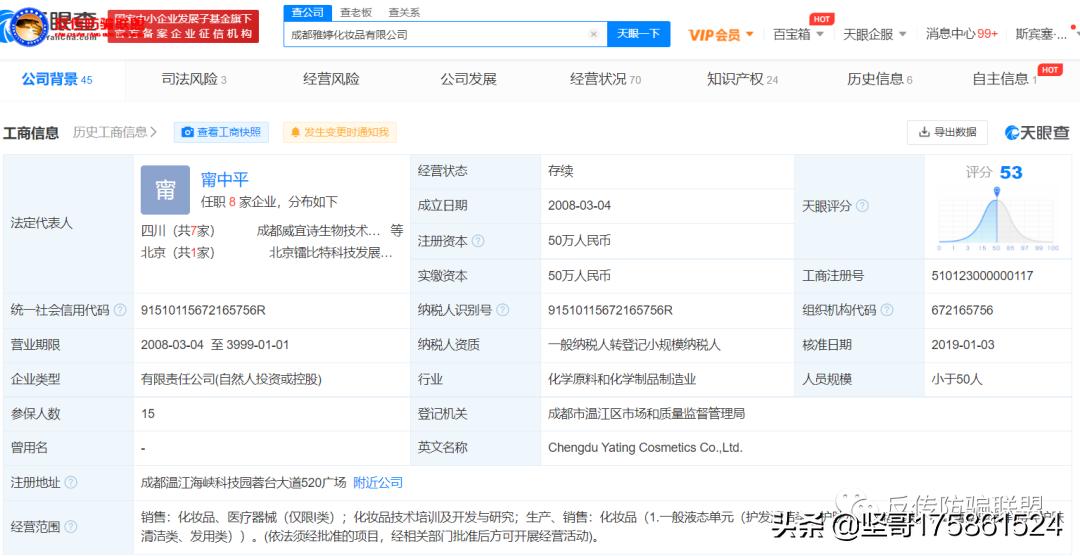Click 参保人数 value 15
Viewport: 1080px width, 556px height.
coord(147,413)
